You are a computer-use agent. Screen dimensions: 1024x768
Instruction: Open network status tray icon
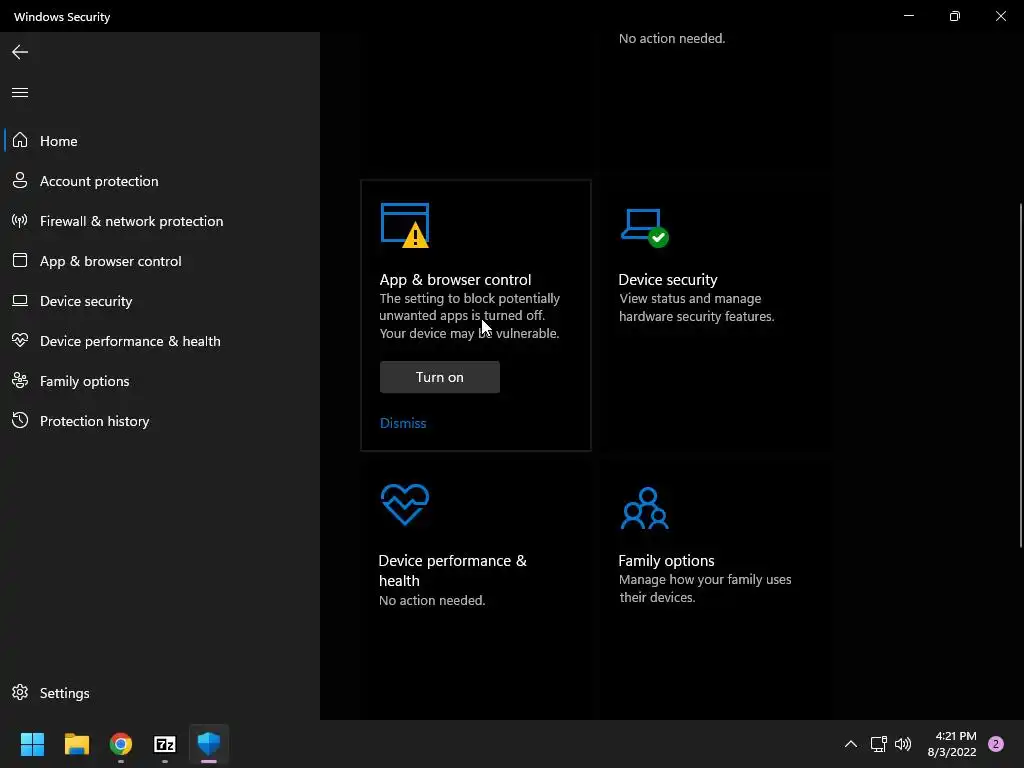(878, 744)
